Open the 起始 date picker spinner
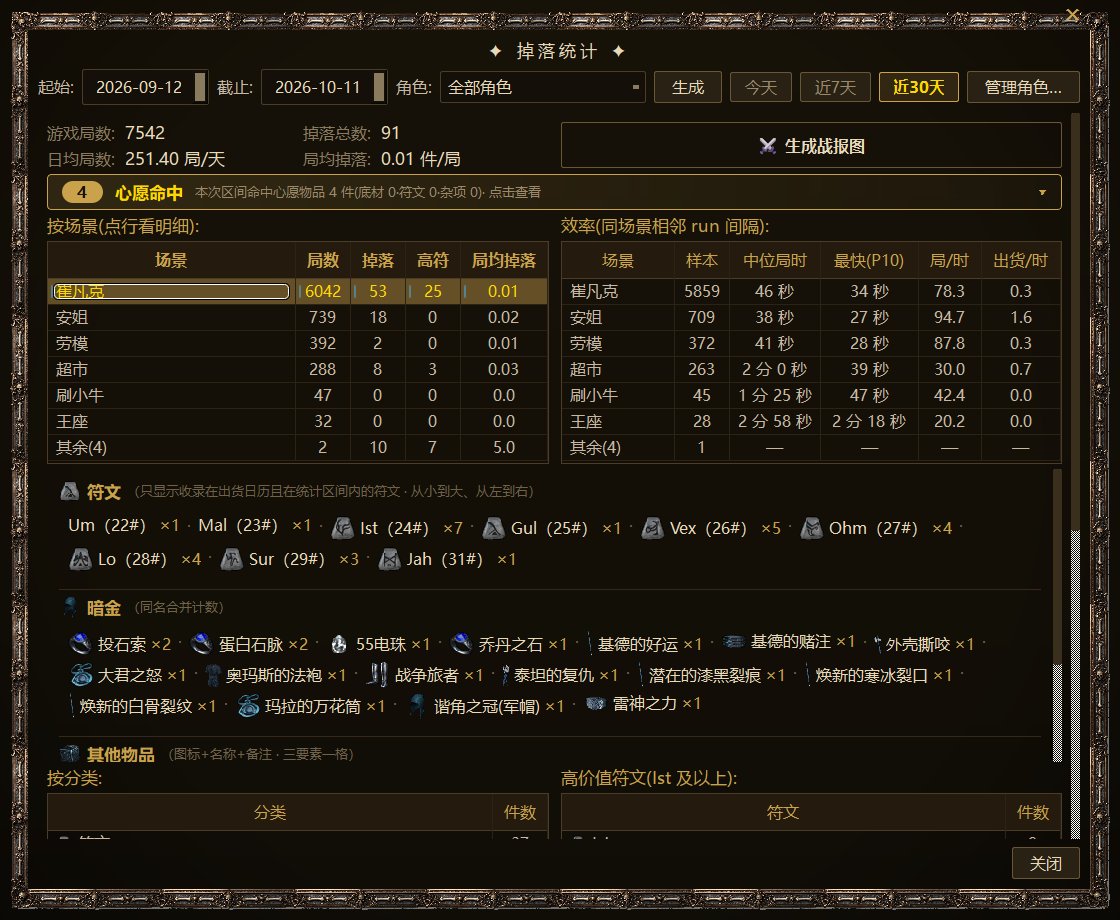Image resolution: width=1120 pixels, height=920 pixels. tap(201, 87)
